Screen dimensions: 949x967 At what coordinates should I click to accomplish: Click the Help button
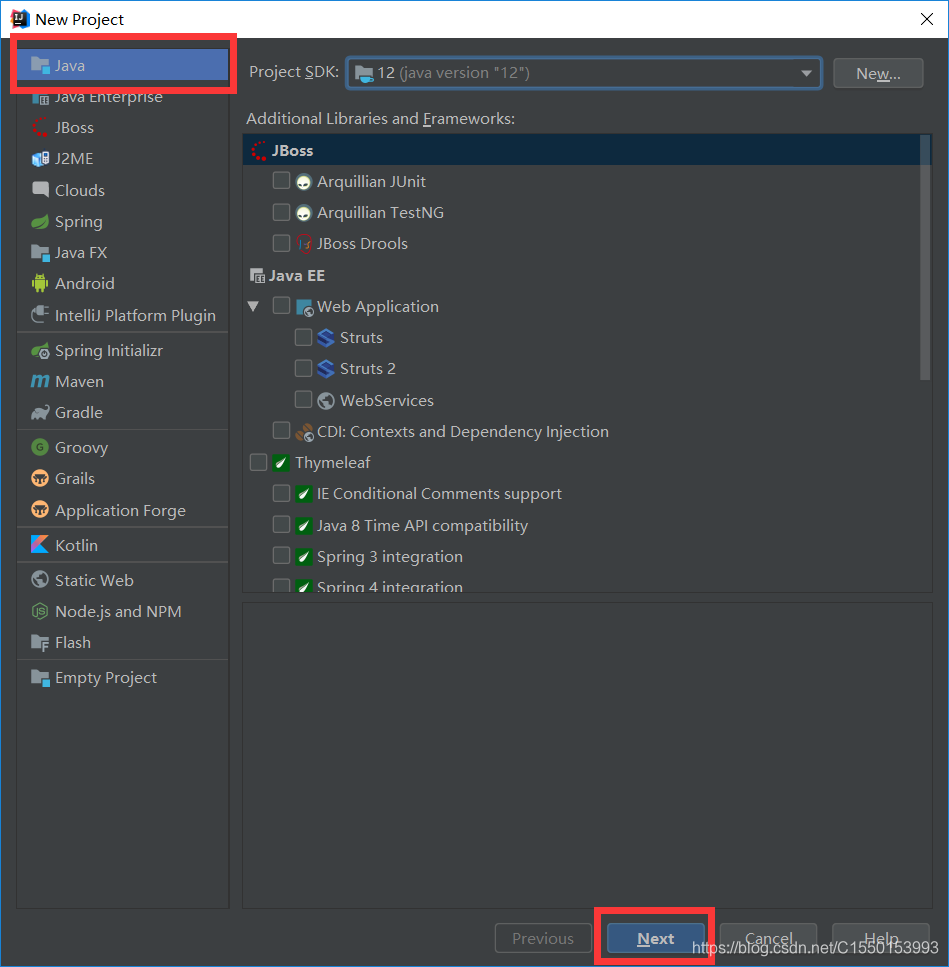tap(881, 938)
